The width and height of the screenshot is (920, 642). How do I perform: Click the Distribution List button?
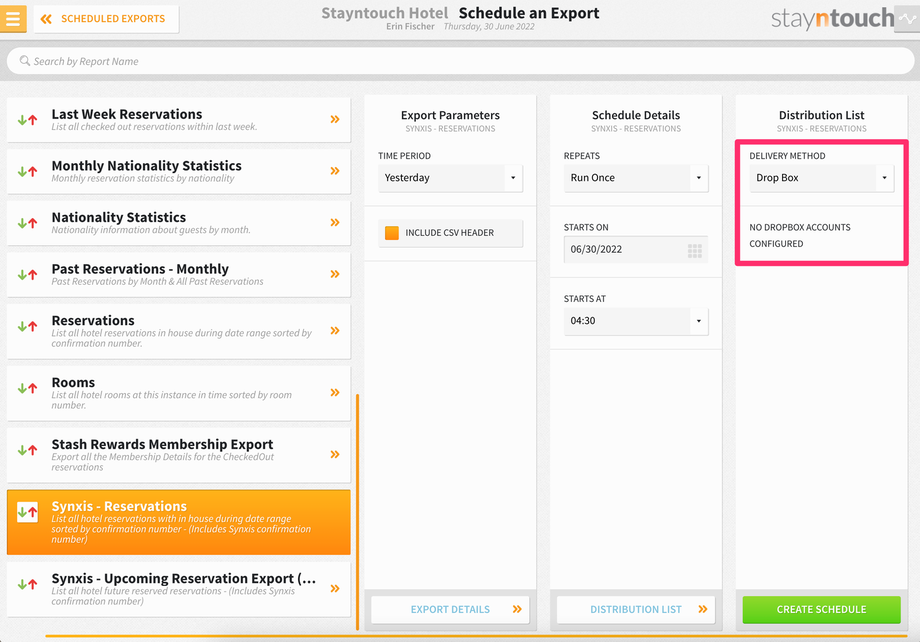point(636,610)
